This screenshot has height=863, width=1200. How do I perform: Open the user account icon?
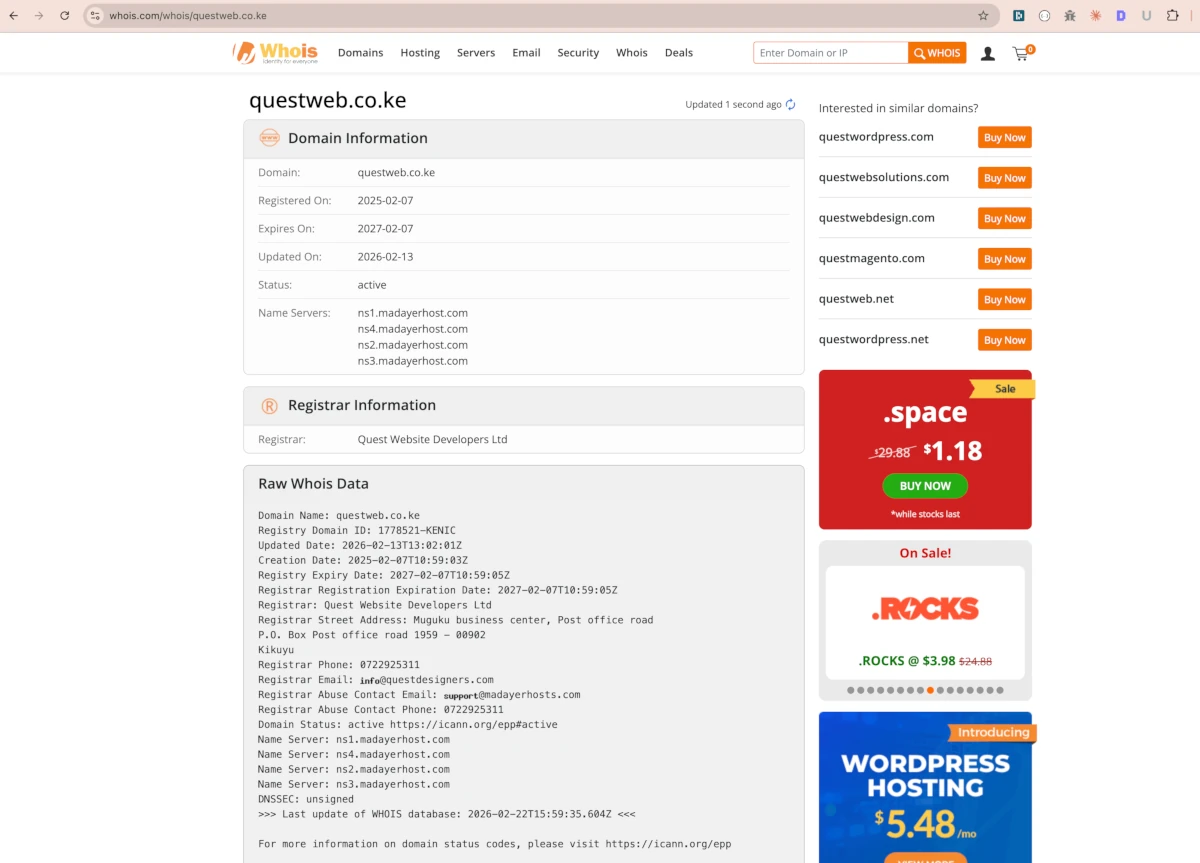pyautogui.click(x=988, y=53)
